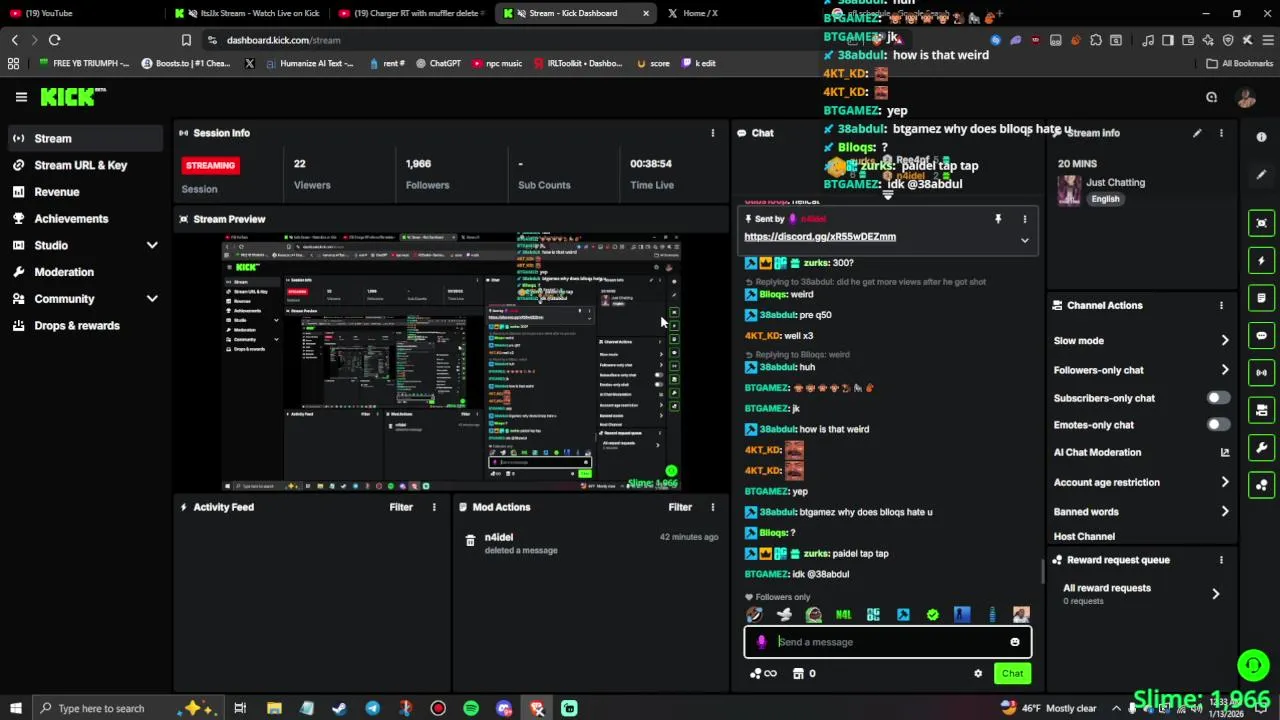Click the chat bubble icon in sidebar
This screenshot has width=1280, height=720.
[x=1261, y=336]
